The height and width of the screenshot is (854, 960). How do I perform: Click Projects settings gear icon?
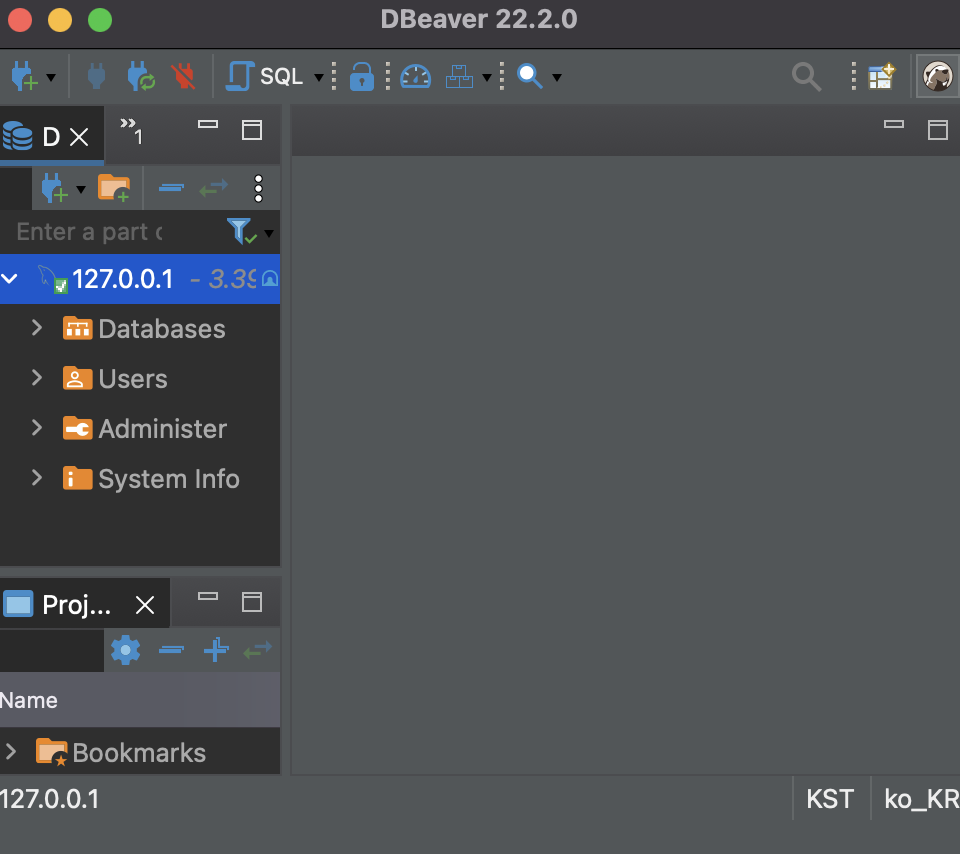[126, 650]
